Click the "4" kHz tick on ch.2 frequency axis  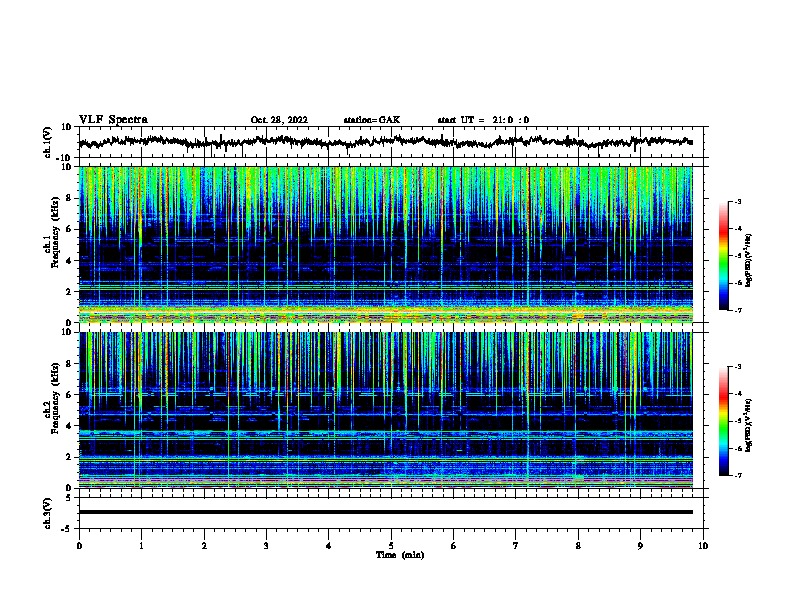69,426
